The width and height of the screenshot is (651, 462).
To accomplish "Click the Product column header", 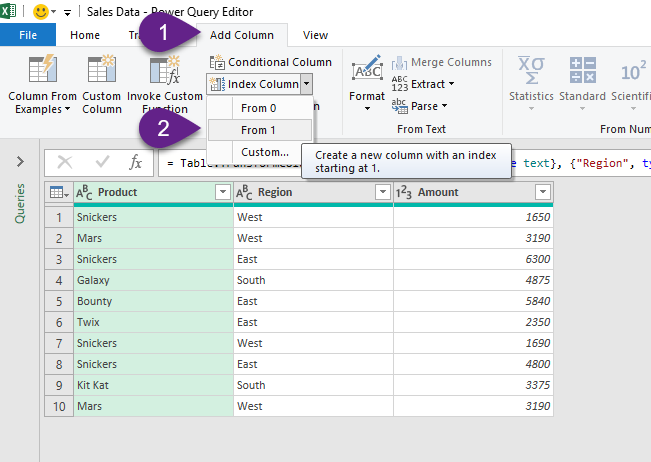I will [154, 192].
